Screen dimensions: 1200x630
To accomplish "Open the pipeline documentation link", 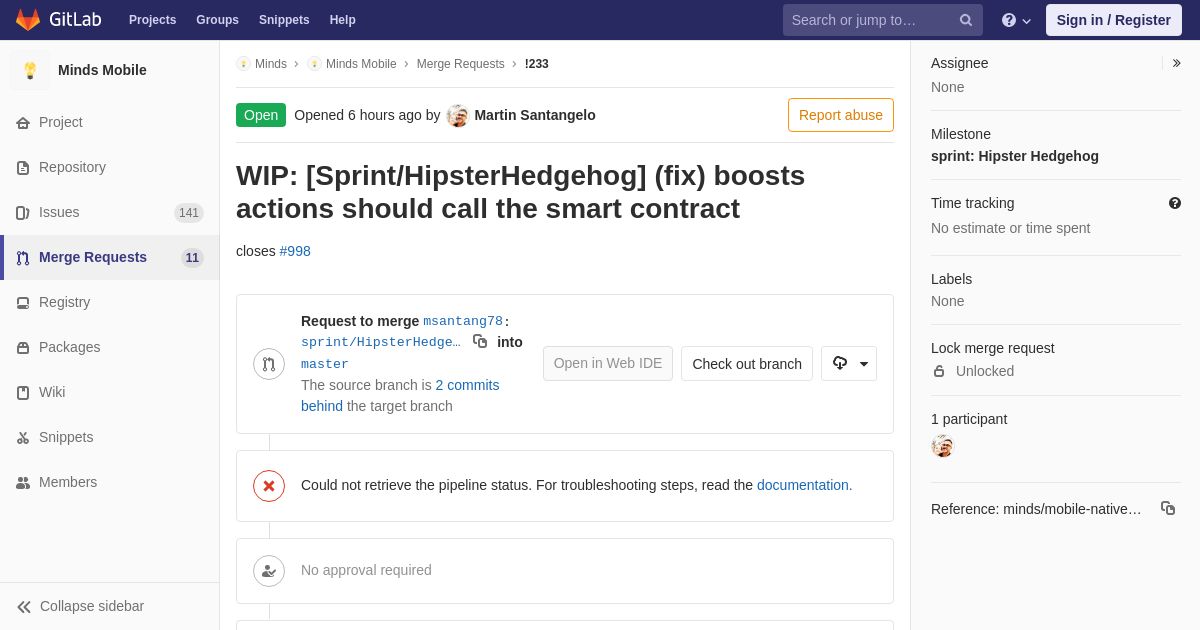I will tap(803, 485).
